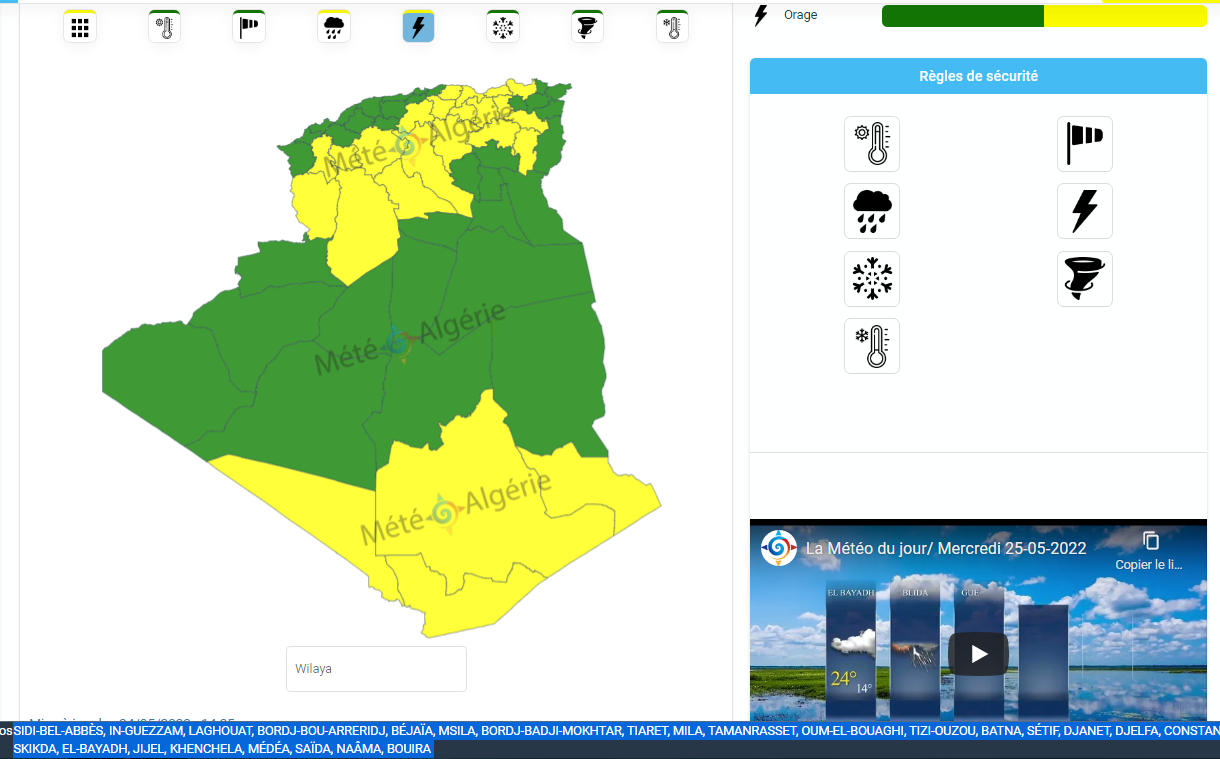This screenshot has width=1220, height=759.
Task: Open wind safety rules in Règles de sécurité
Action: [x=1085, y=144]
